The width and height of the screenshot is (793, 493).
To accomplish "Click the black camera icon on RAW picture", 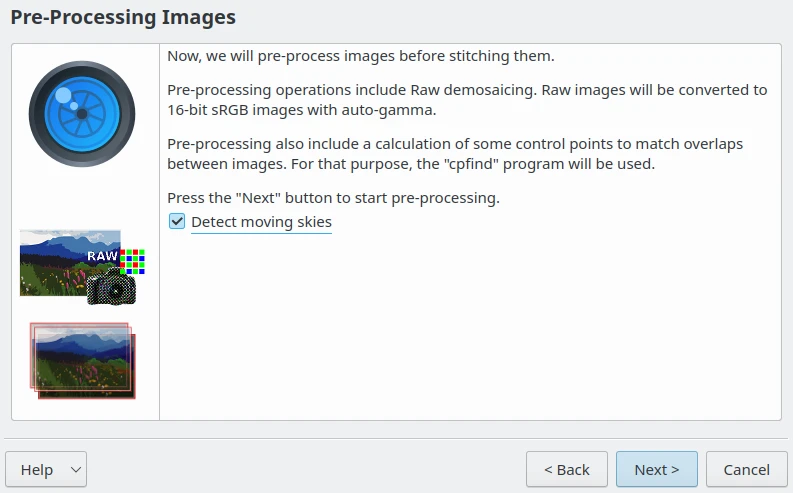I will point(111,289).
